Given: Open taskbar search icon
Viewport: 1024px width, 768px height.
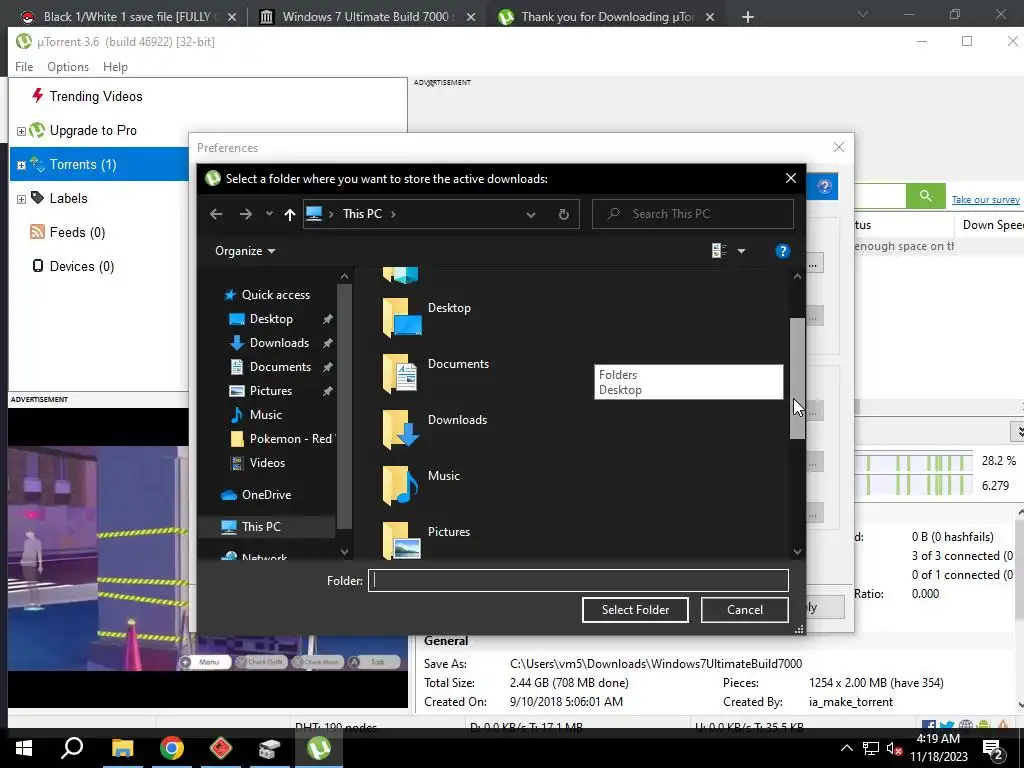Looking at the screenshot, I should tap(72, 748).
